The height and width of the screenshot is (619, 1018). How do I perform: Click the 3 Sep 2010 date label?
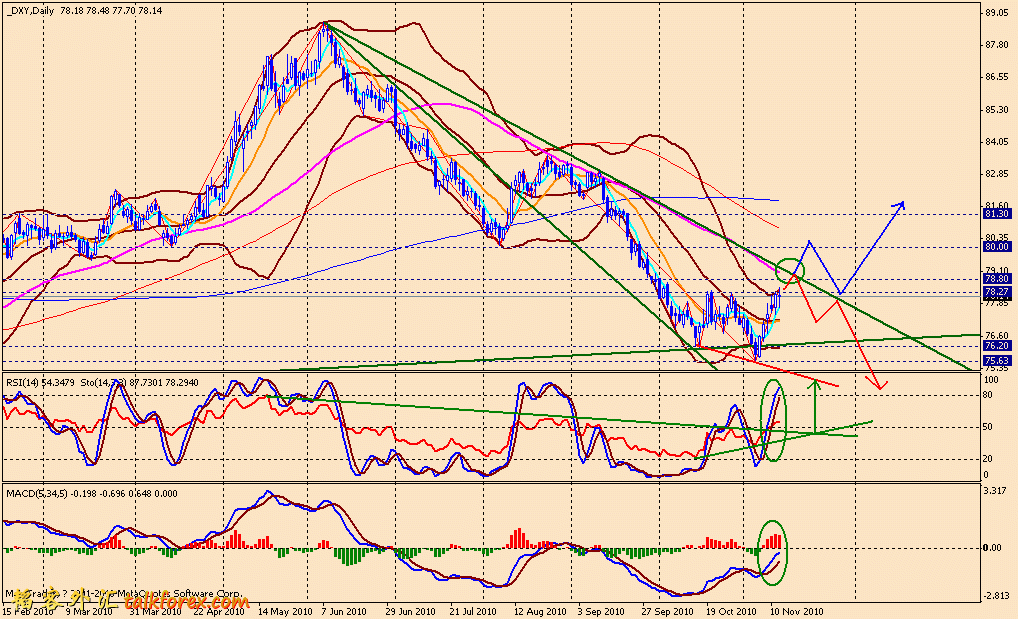coord(601,612)
